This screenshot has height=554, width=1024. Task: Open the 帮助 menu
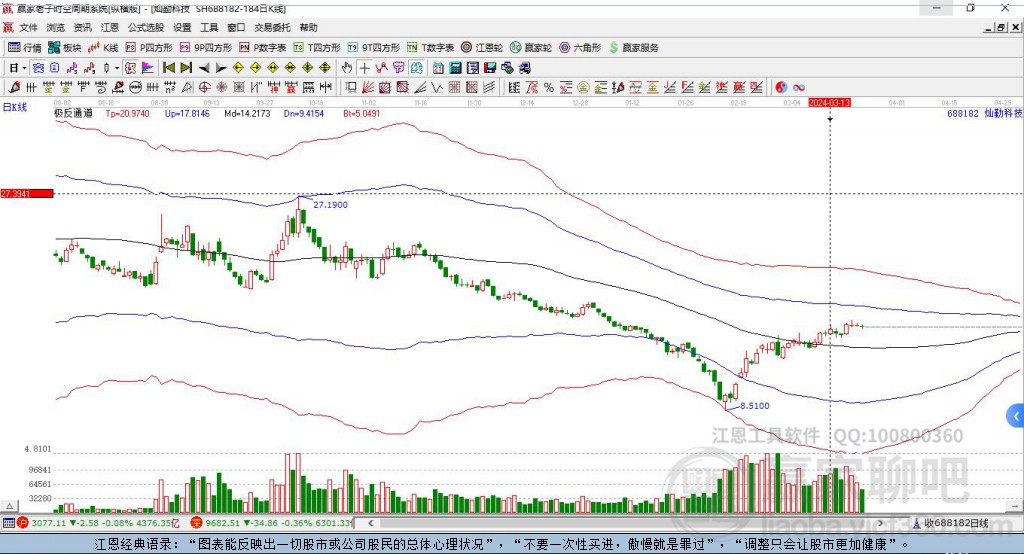click(308, 27)
